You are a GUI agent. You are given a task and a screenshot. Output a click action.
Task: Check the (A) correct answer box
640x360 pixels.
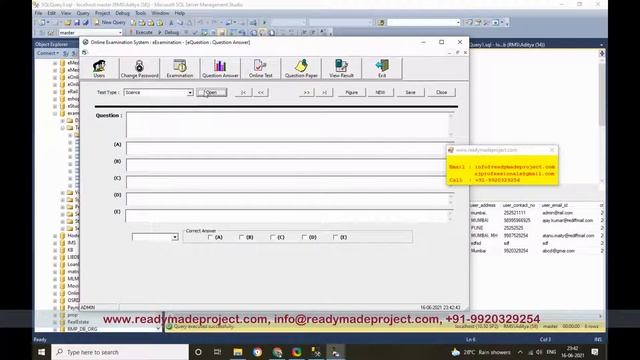[210, 237]
